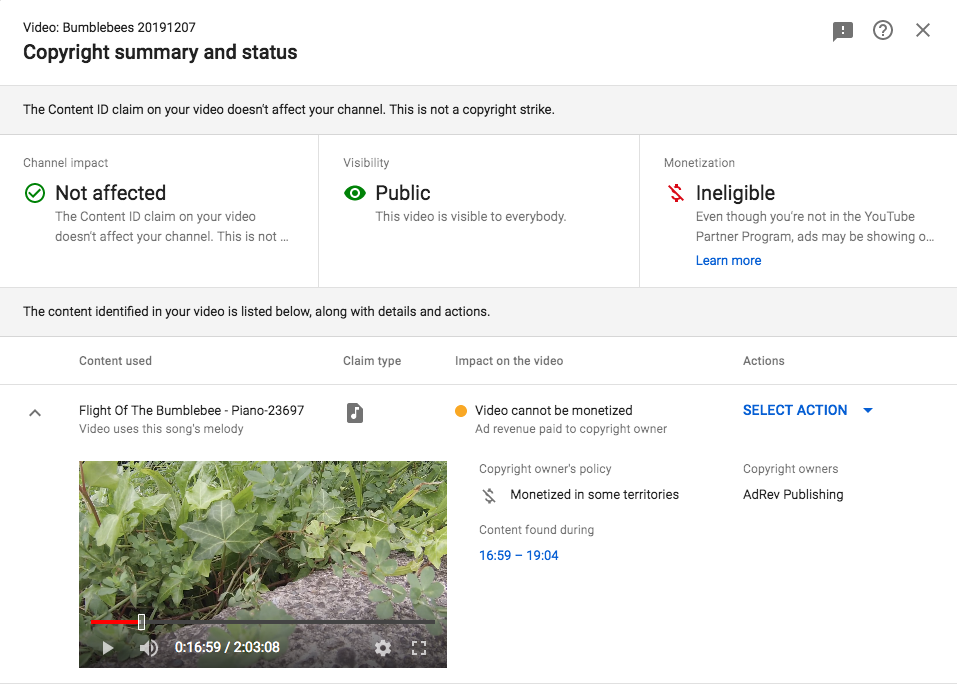Jump to the 16:59 – 19:04 timestamp link
The width and height of the screenshot is (957, 695).
518,555
